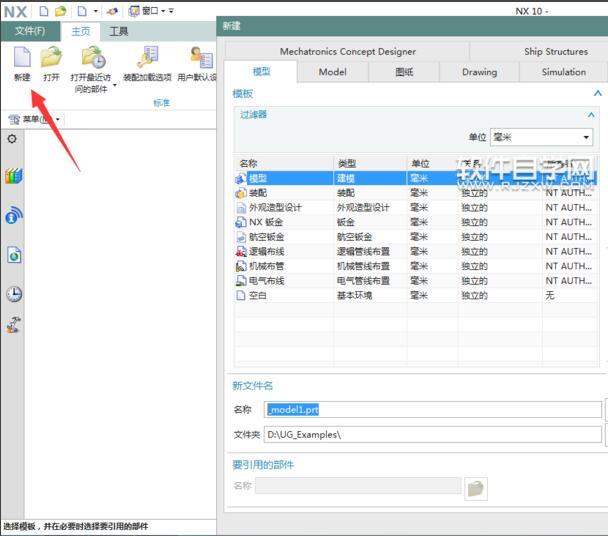Select the 外观造型设计 template row
The image size is (608, 536).
click(416, 207)
